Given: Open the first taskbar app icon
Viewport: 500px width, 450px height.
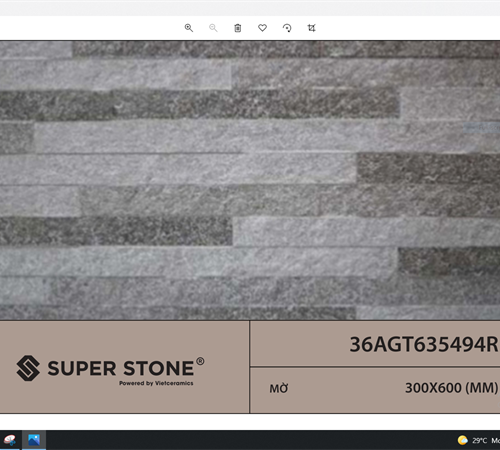Looking at the screenshot, I should point(10,440).
